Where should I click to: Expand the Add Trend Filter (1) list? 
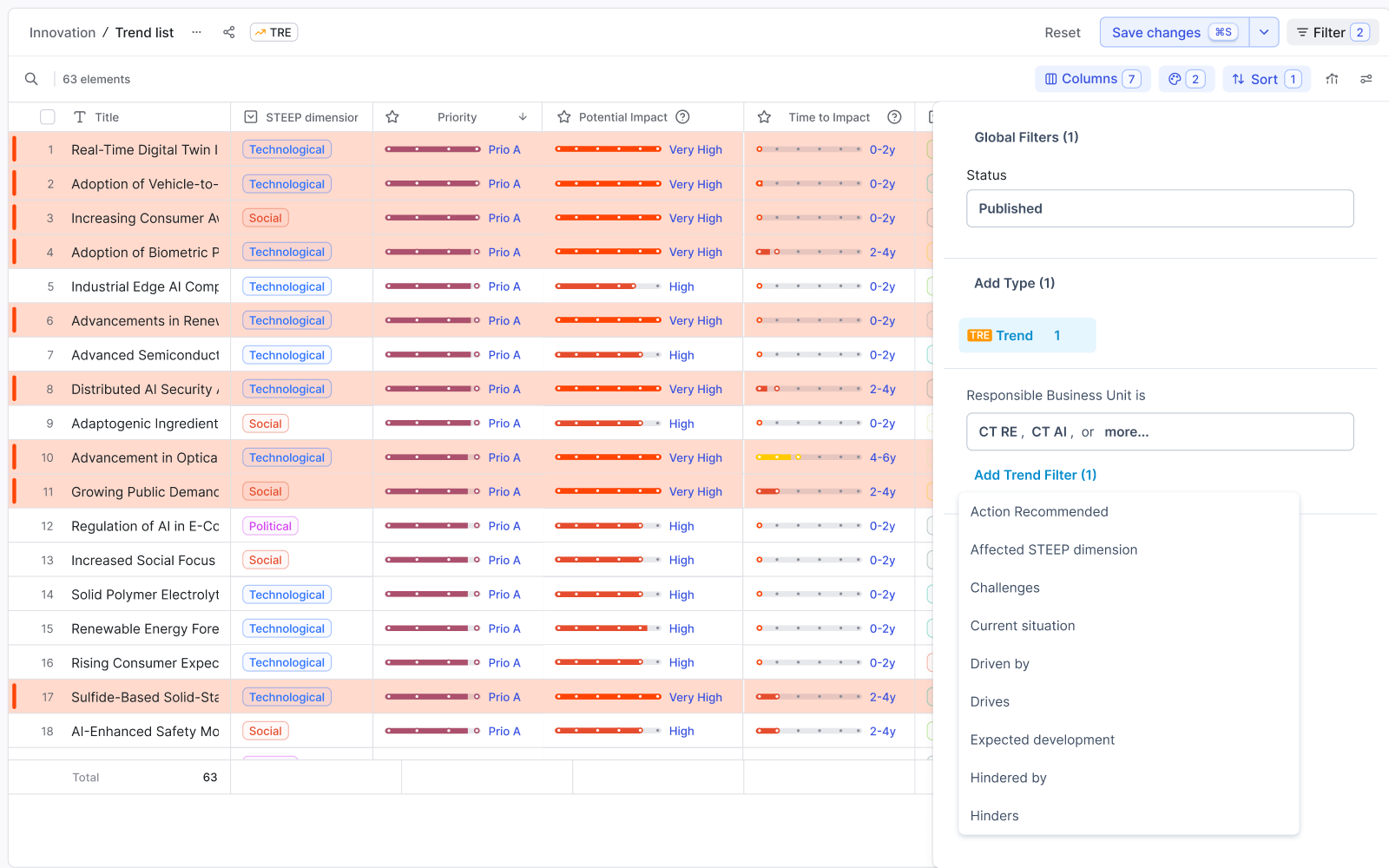1035,475
